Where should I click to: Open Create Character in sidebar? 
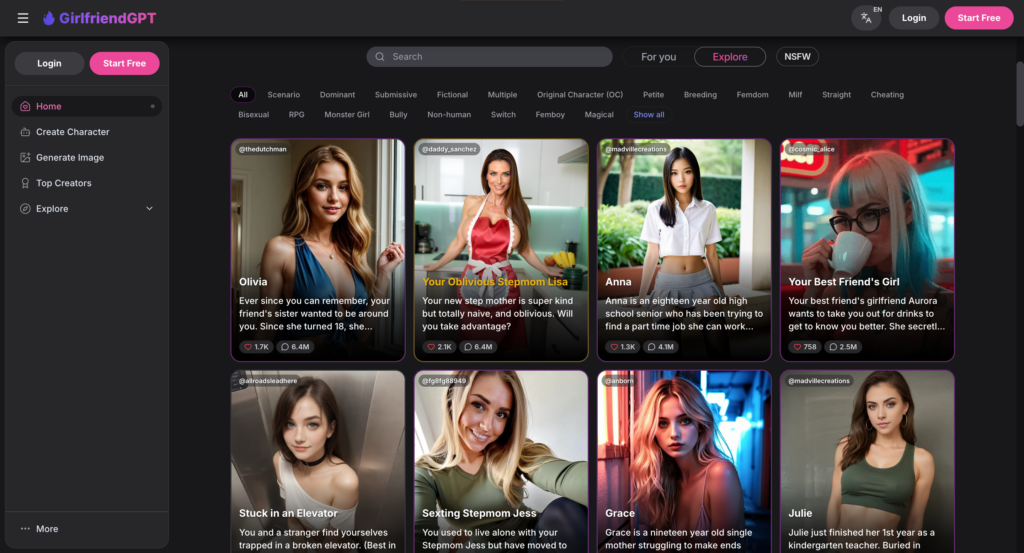(x=87, y=132)
